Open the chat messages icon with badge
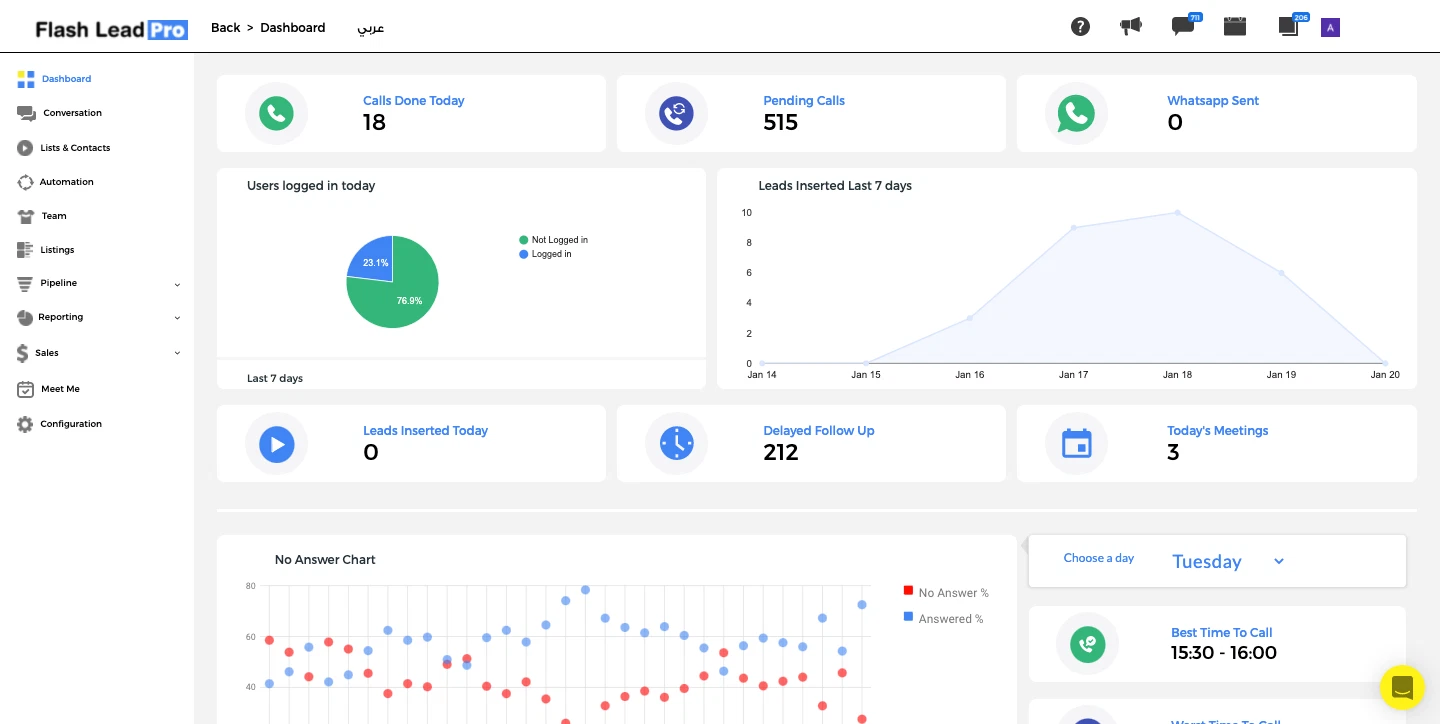This screenshot has height=724, width=1440. tap(1183, 27)
